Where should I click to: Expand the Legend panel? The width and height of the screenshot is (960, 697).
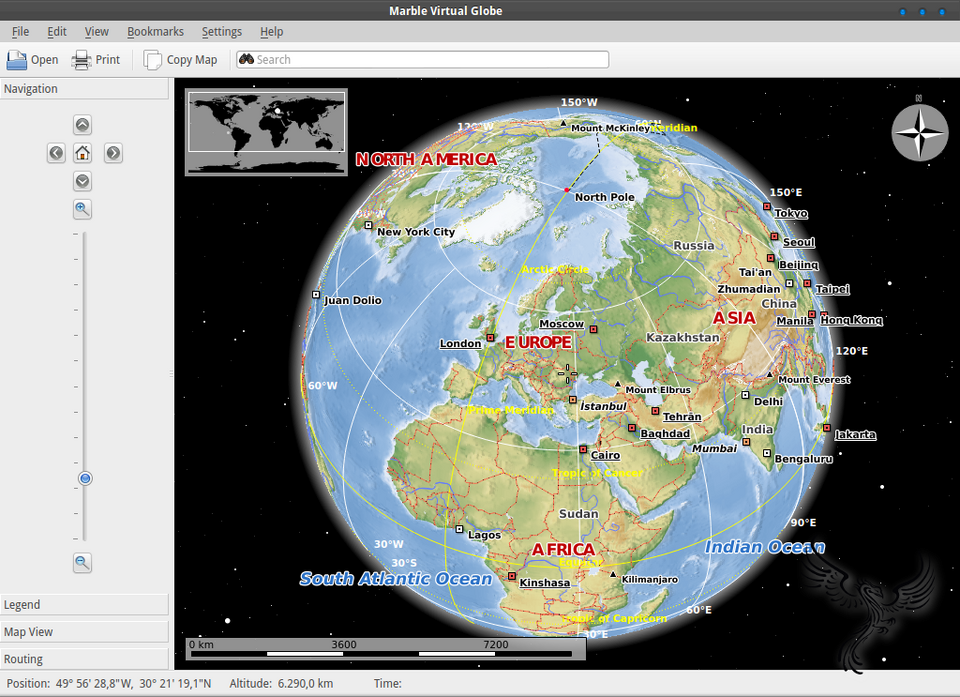tap(85, 604)
